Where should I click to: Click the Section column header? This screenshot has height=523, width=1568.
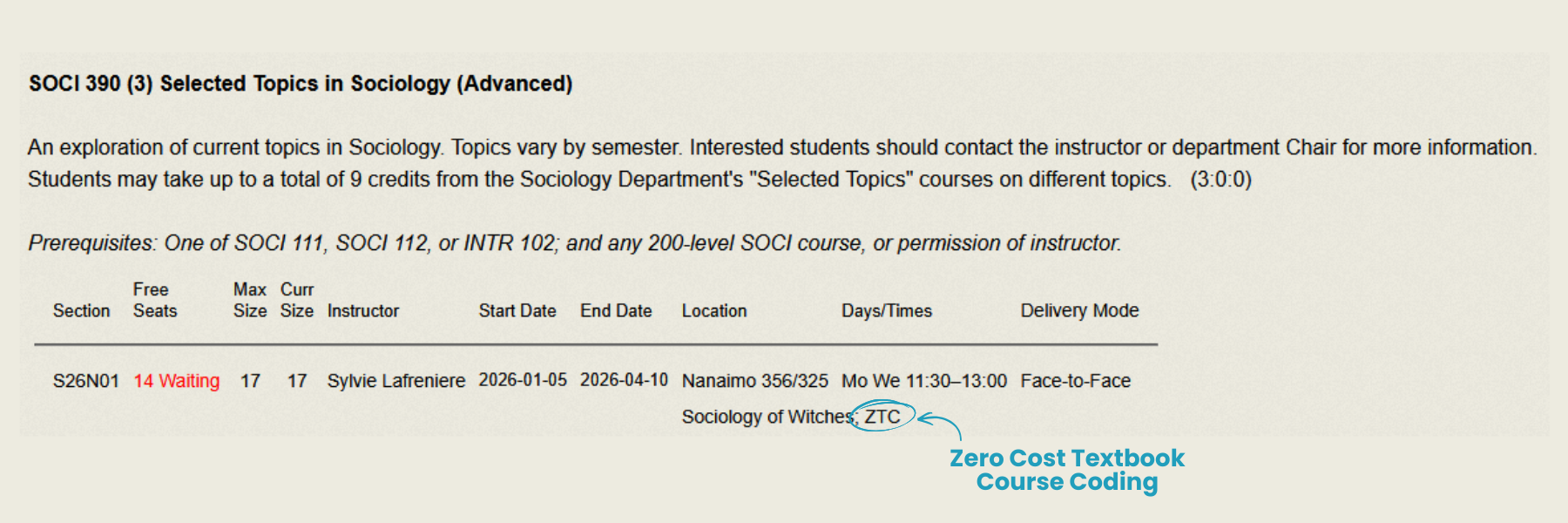tap(81, 311)
